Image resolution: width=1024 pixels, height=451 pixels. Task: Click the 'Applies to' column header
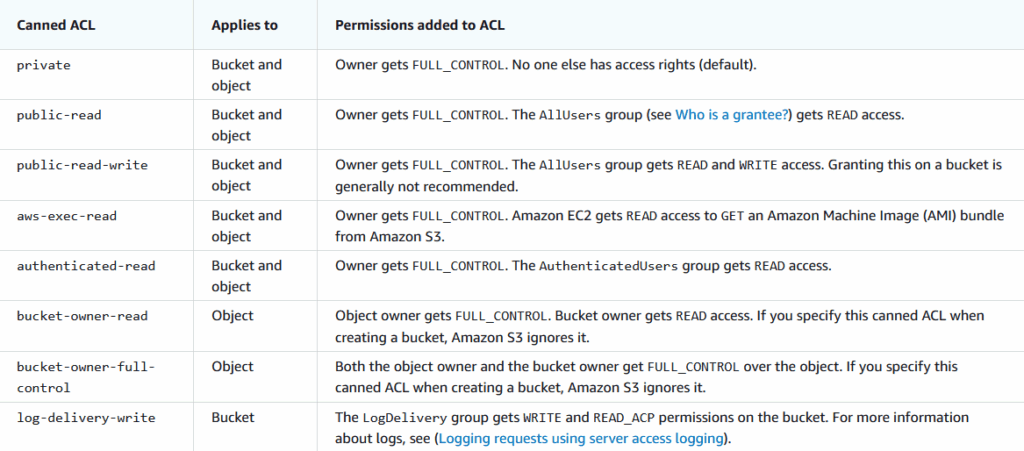(244, 25)
